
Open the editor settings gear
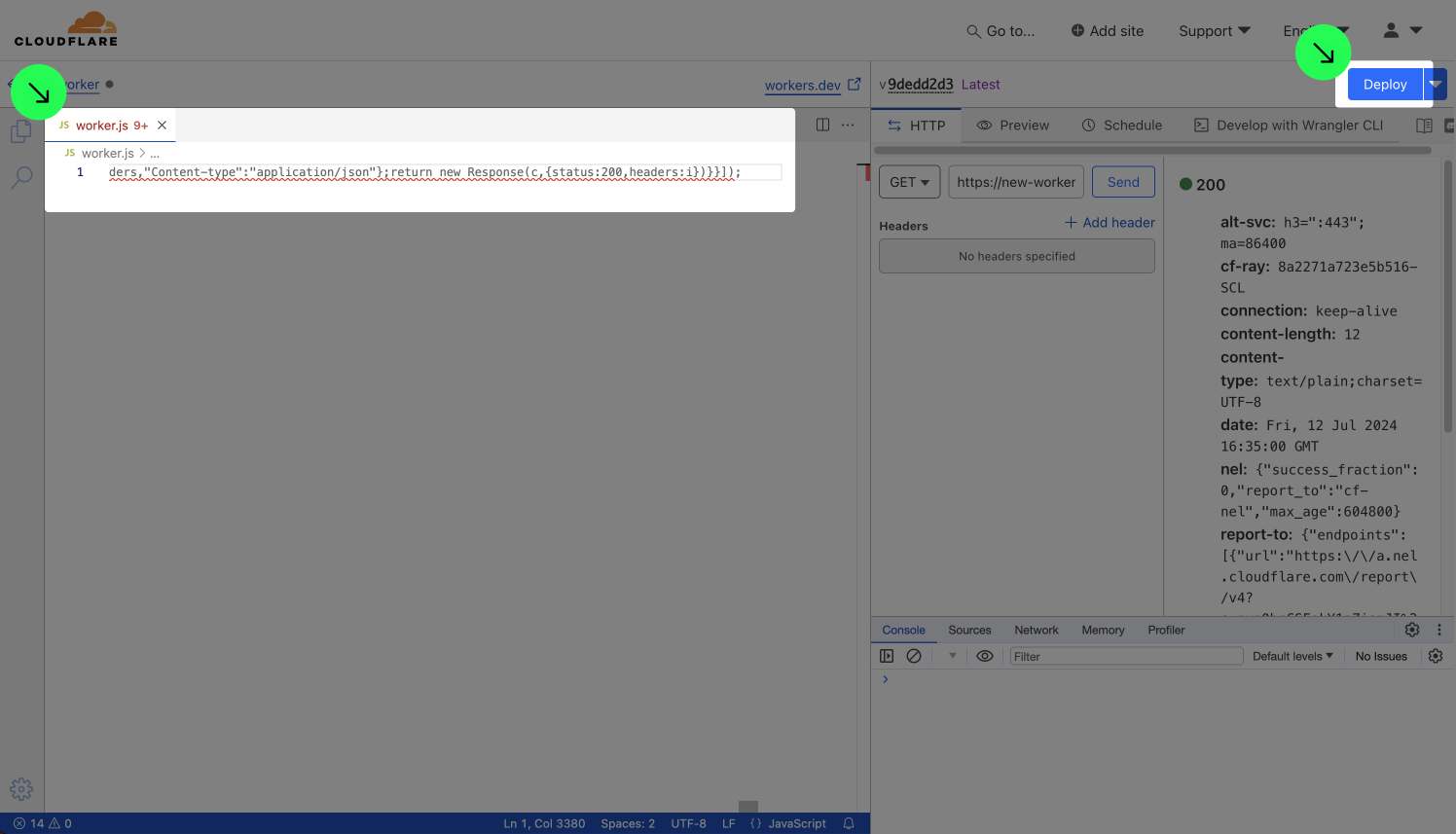click(x=21, y=788)
